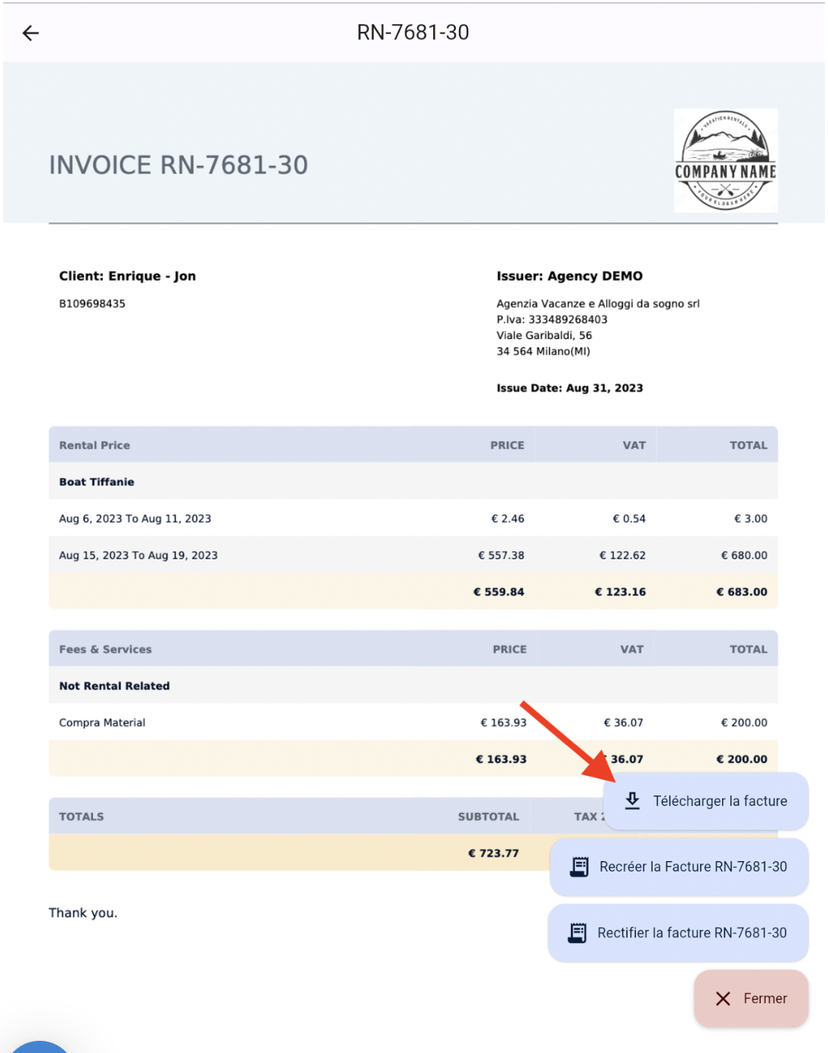828x1053 pixels.
Task: Click Issue Date: Aug 31, 2023
Action: [569, 388]
